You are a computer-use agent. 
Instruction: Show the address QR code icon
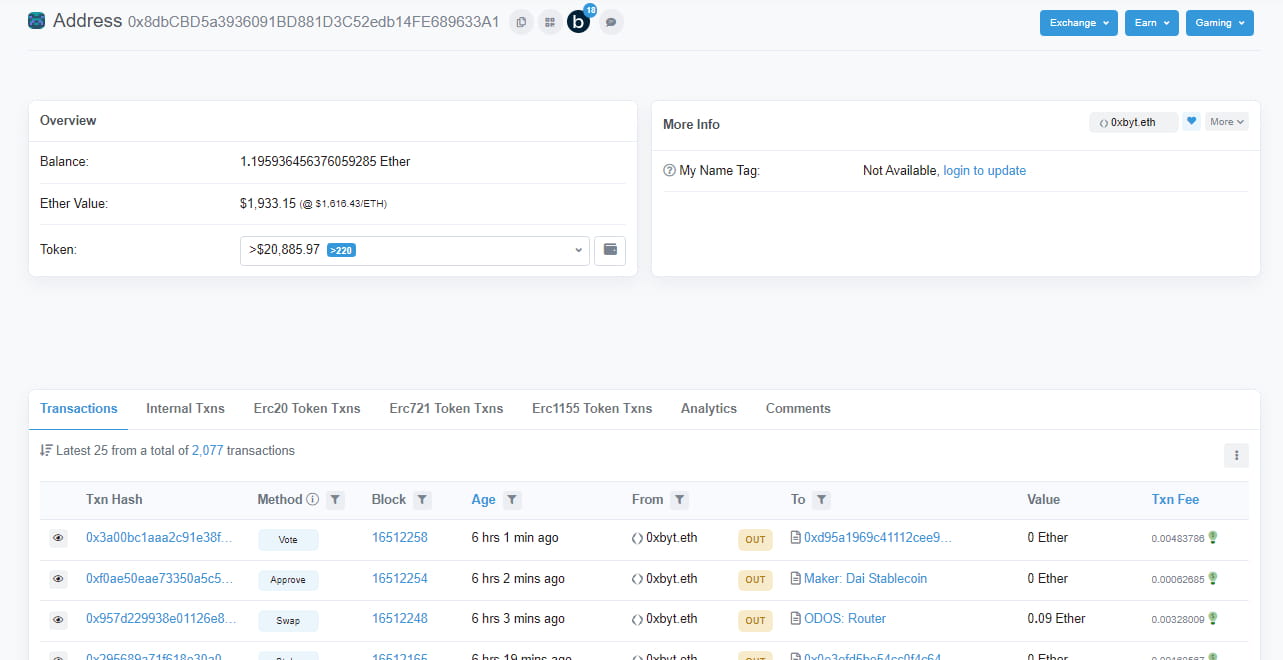(x=550, y=22)
